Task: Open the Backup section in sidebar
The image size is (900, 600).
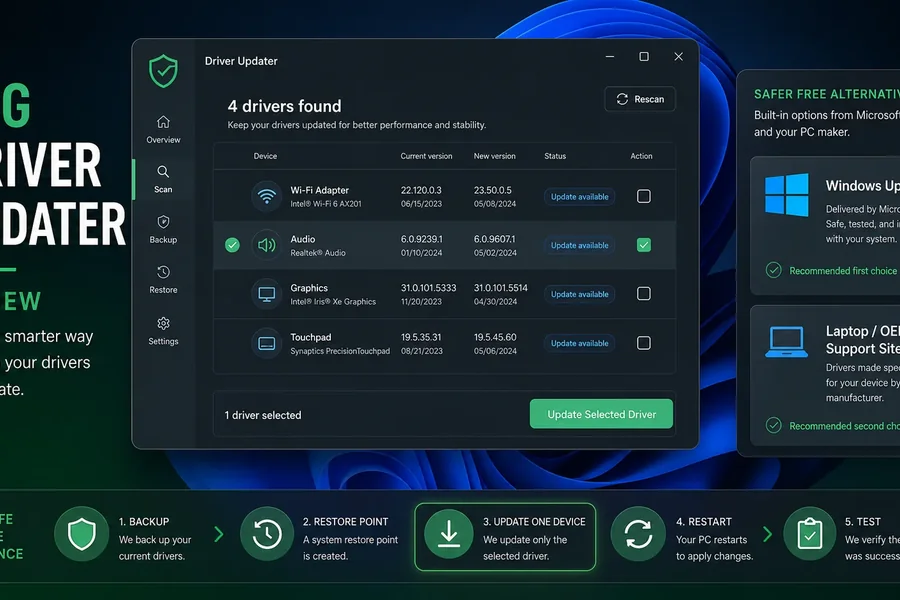Action: click(x=163, y=229)
